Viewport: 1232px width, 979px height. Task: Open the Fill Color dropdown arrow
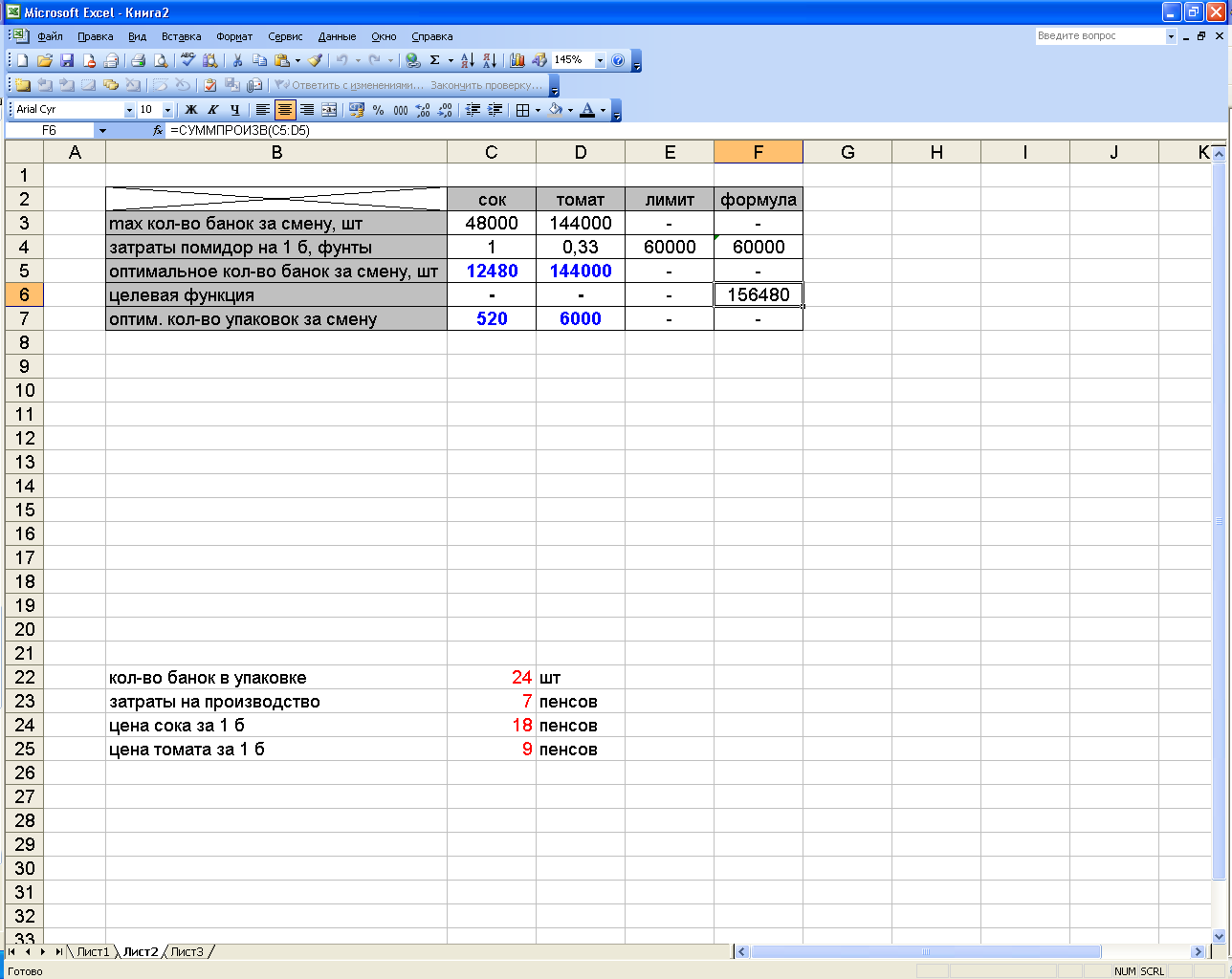coord(571,110)
